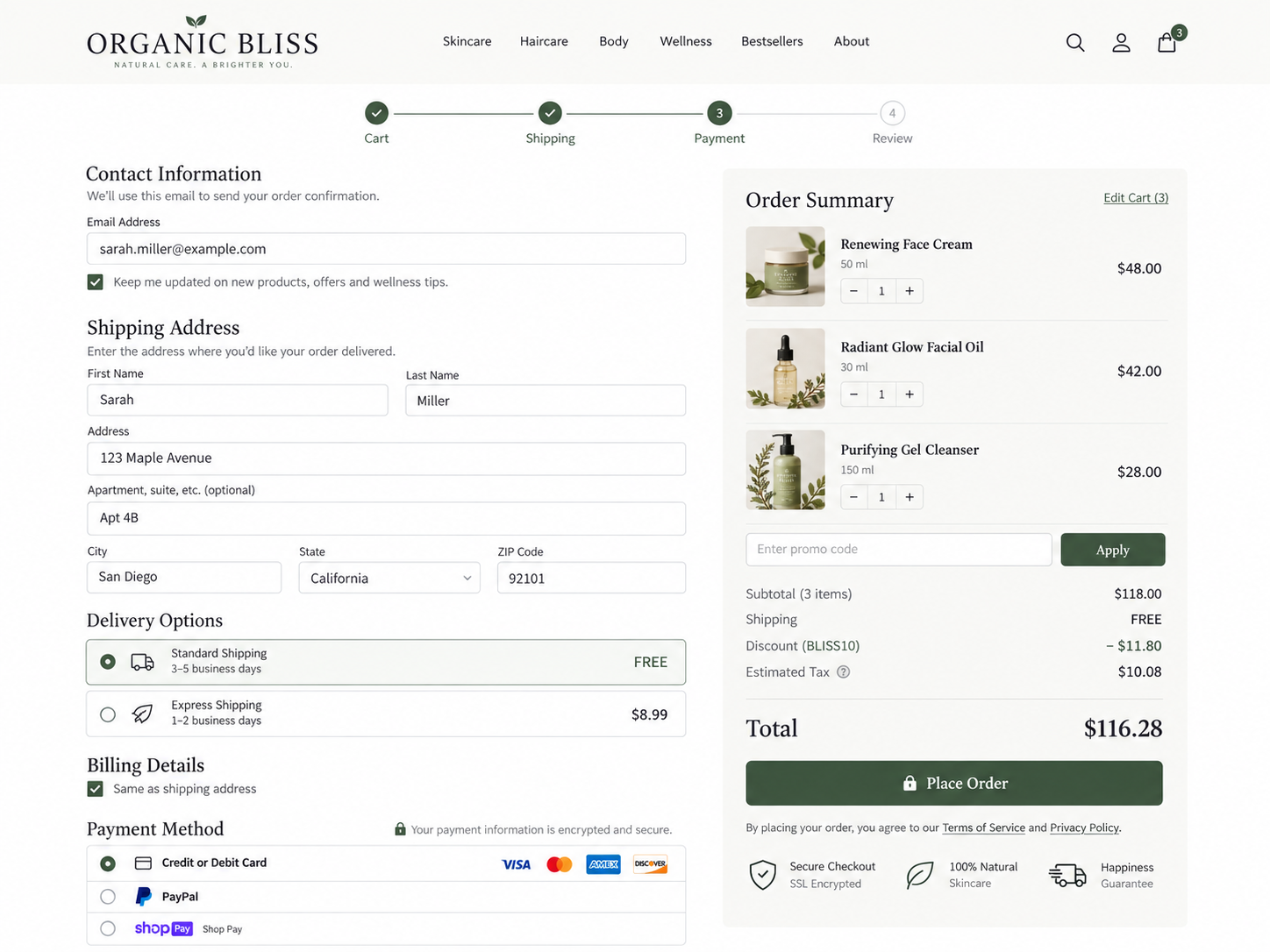Click the Happiness Guarantee truck icon
This screenshot has width=1270, height=952.
click(1067, 875)
